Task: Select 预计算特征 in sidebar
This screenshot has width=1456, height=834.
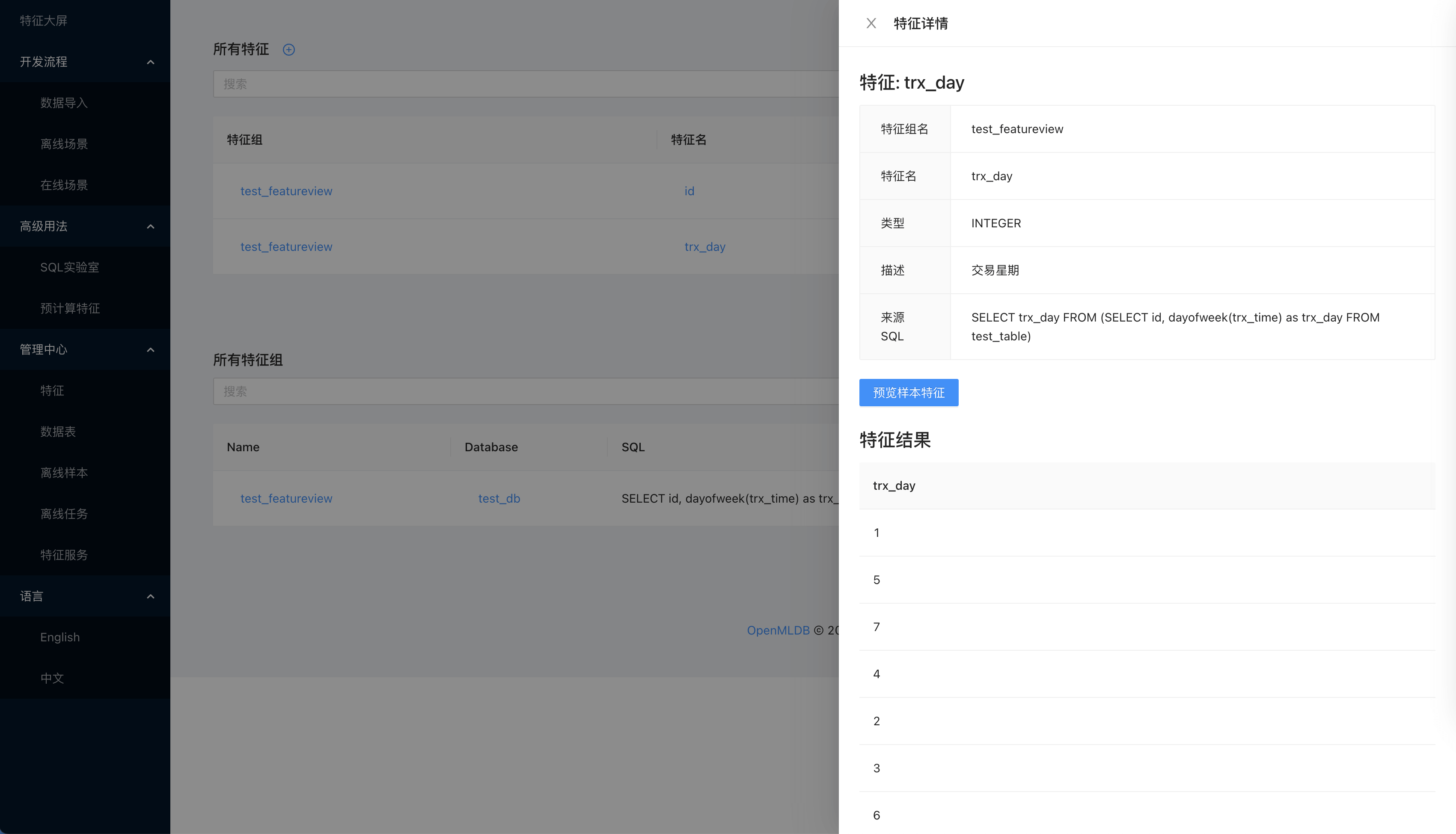Action: [x=70, y=308]
